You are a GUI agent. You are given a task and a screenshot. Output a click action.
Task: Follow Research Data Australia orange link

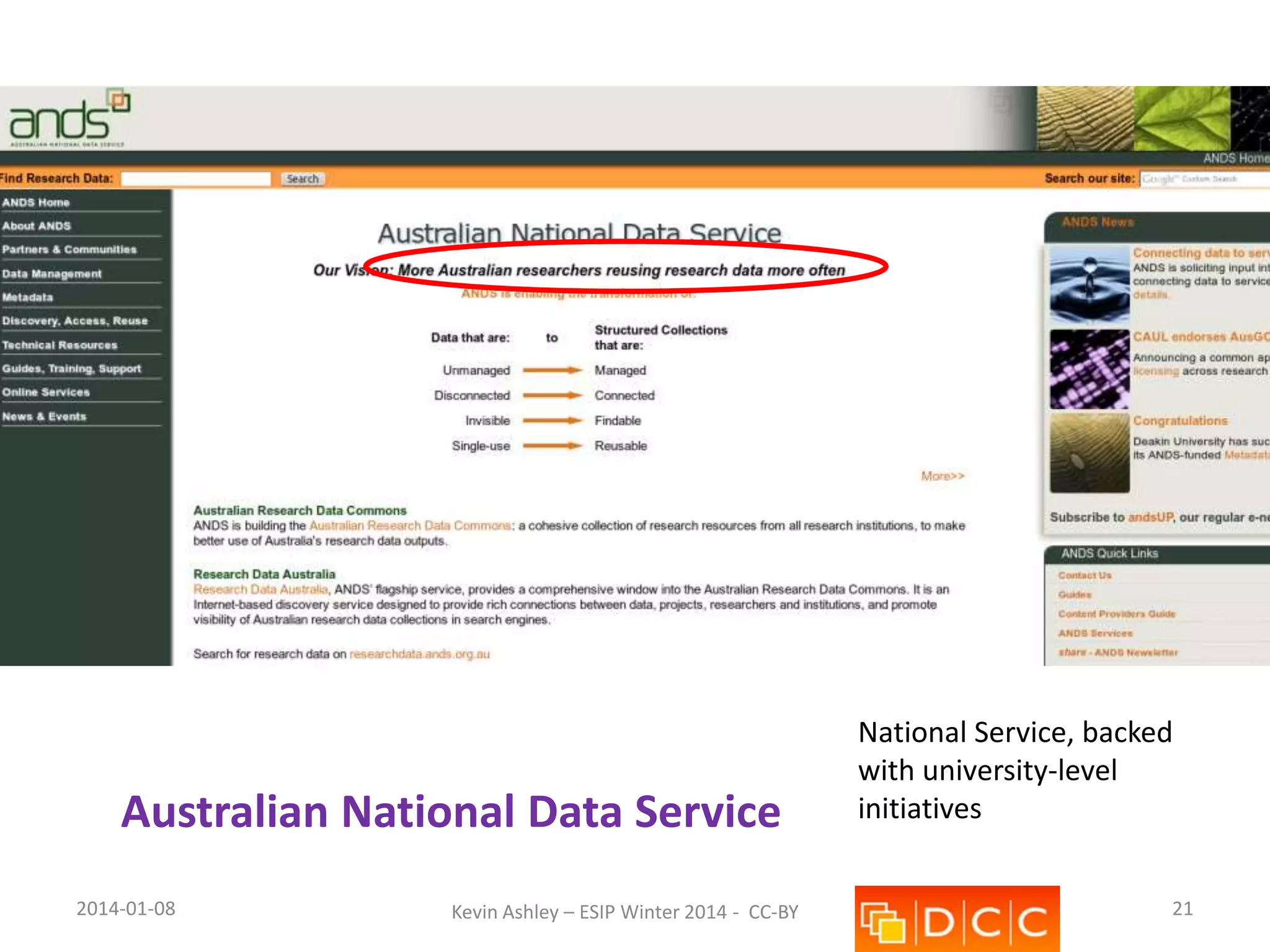(x=260, y=589)
